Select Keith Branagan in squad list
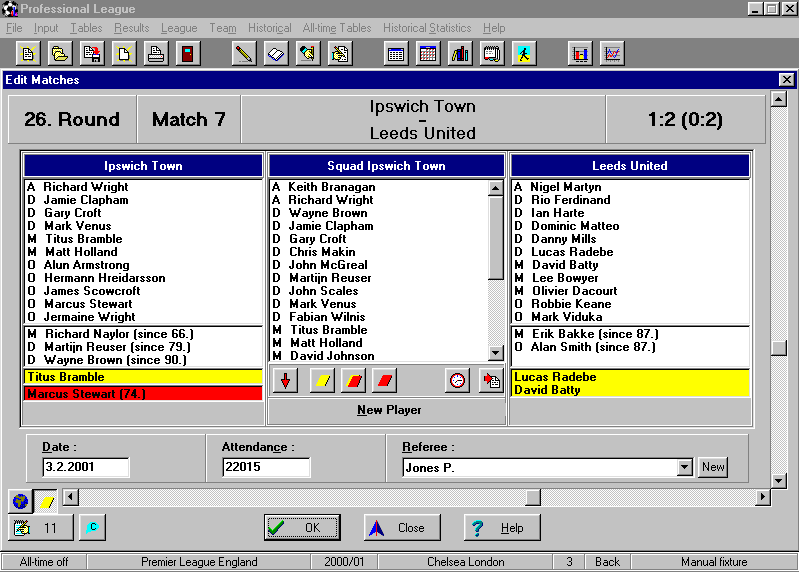The image size is (799, 572). (x=379, y=187)
